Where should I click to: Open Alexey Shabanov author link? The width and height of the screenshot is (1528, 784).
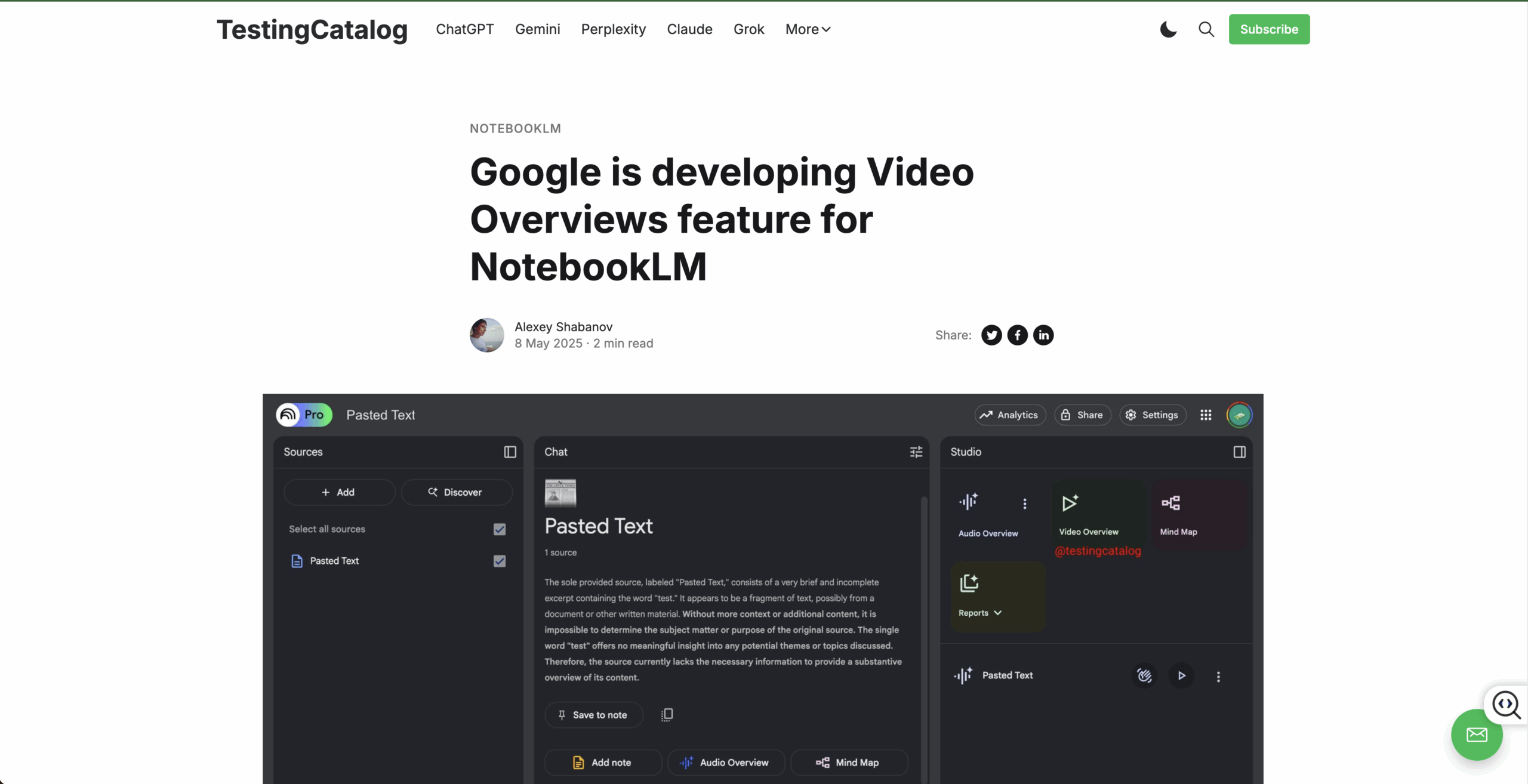click(x=563, y=327)
